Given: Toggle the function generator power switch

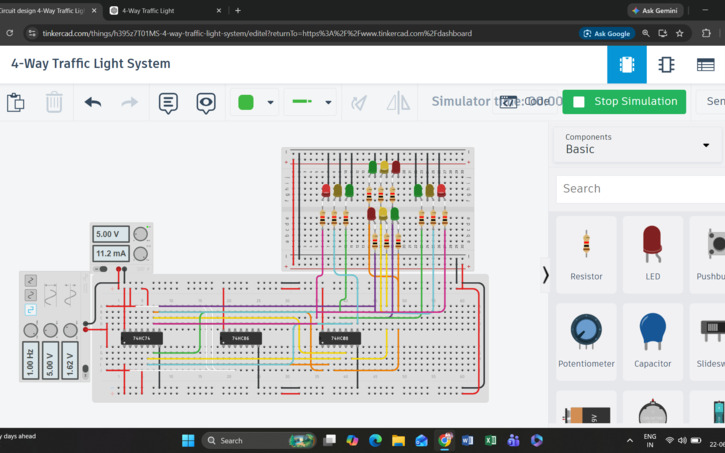Looking at the screenshot, I should tap(86, 370).
